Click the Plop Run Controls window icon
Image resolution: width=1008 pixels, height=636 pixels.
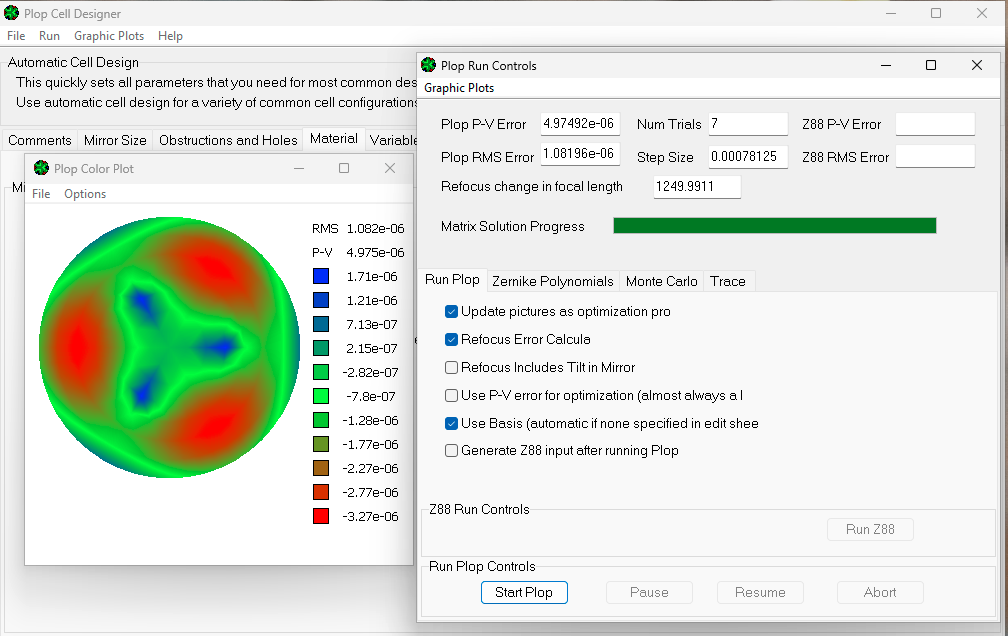[429, 65]
